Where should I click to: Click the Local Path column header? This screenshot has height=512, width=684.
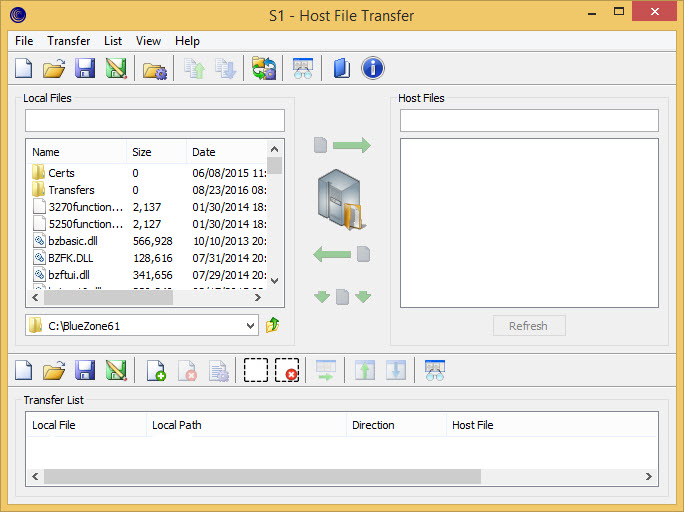pos(246,425)
